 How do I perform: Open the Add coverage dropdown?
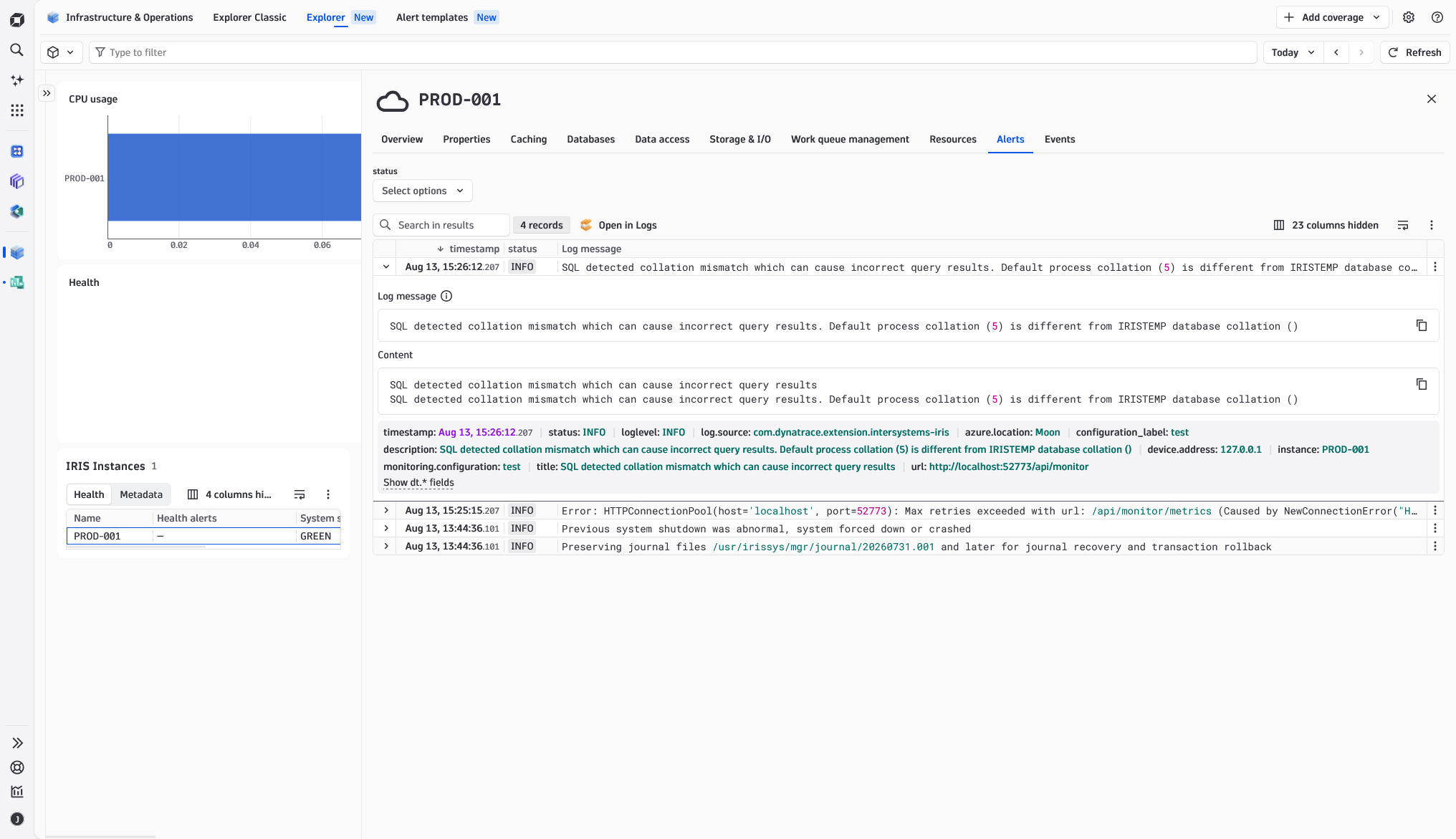click(x=1333, y=17)
